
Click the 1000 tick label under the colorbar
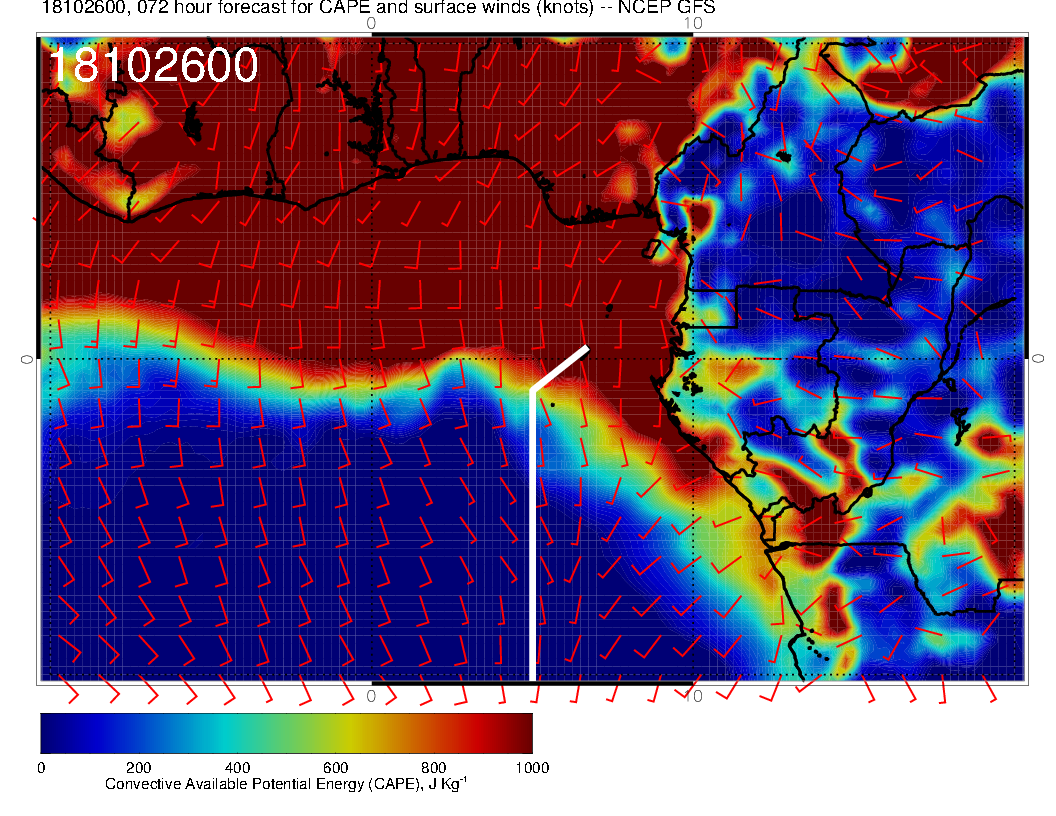(532, 768)
